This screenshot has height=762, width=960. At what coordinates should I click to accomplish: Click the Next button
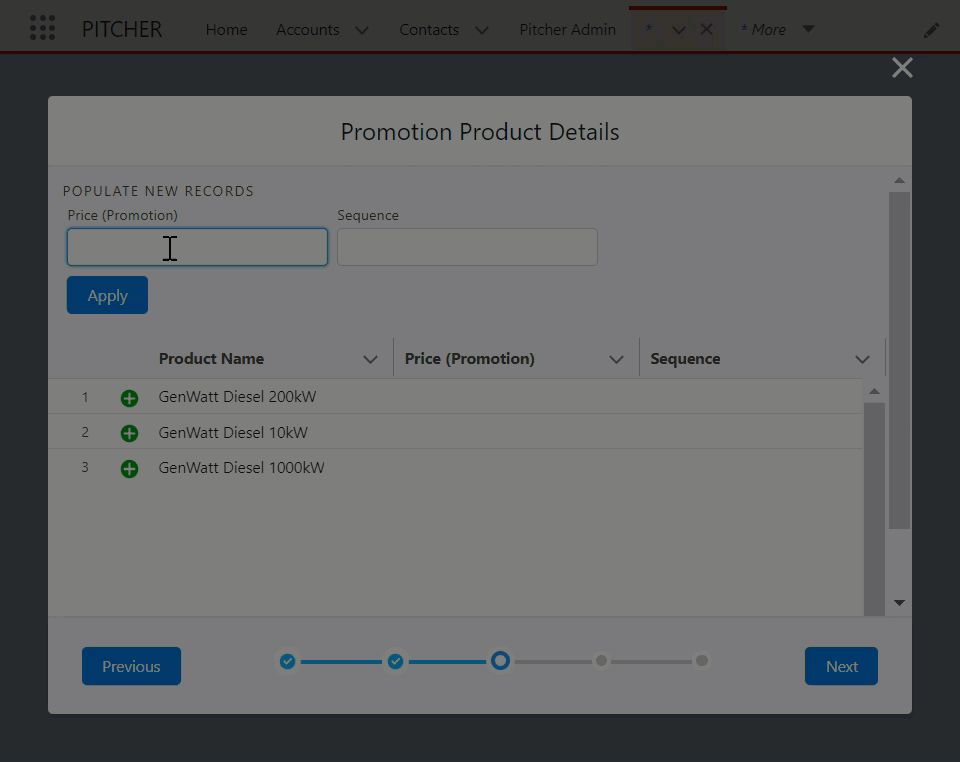click(840, 666)
